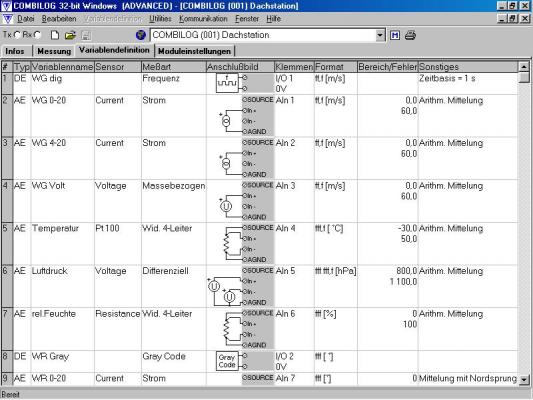Switch to the Messung tab

54,51
